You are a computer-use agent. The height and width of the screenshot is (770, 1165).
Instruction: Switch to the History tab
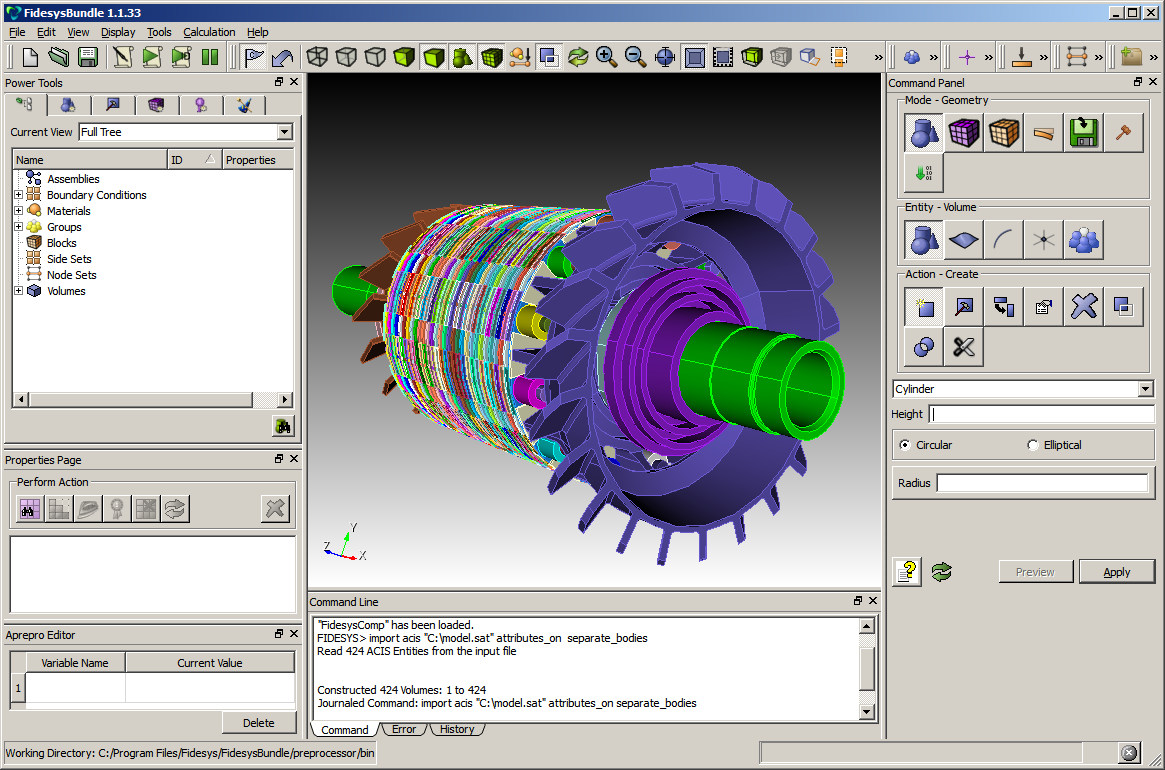457,729
